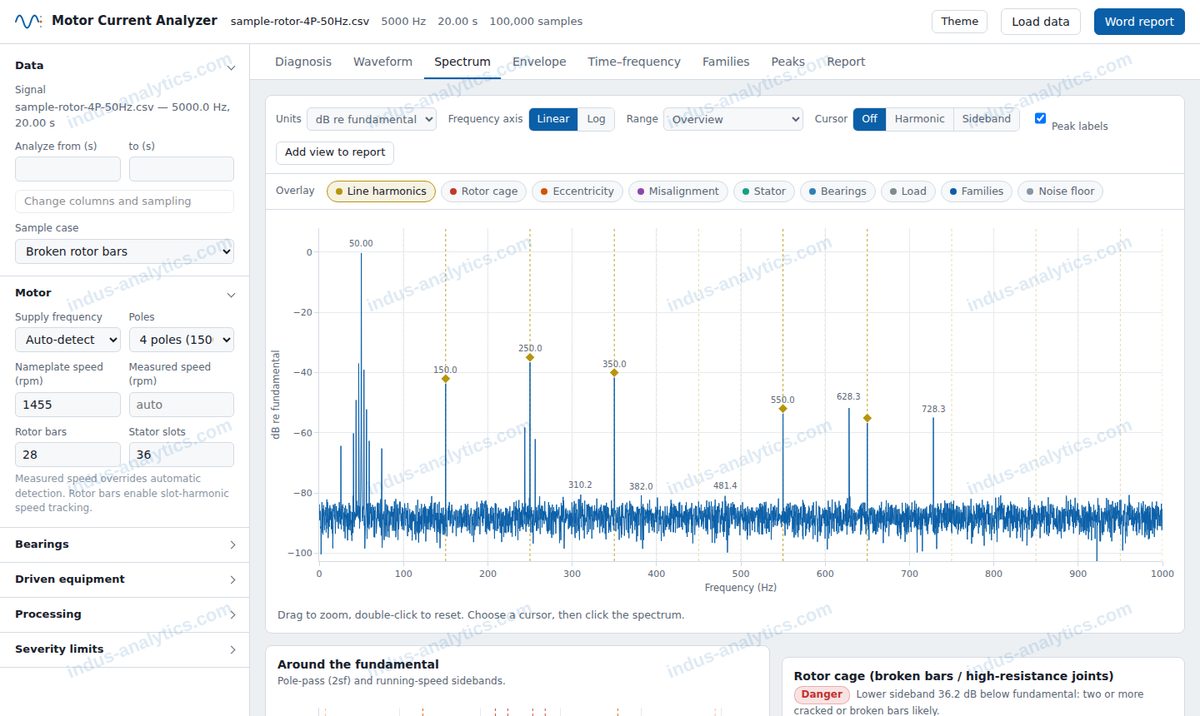Viewport: 1200px width, 716px height.
Task: Expand the Processing section
Action: point(124,615)
